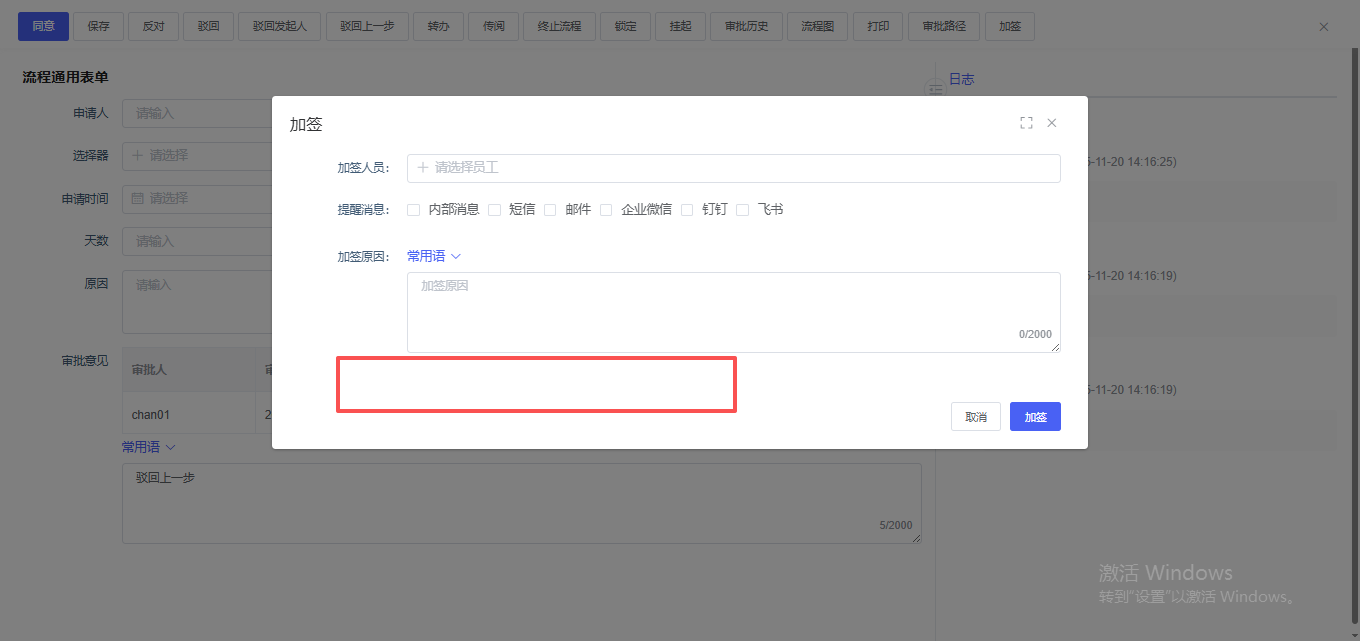Click the calendar icon in 申请时间 field
Viewport: 1360px width, 641px height.
138,199
